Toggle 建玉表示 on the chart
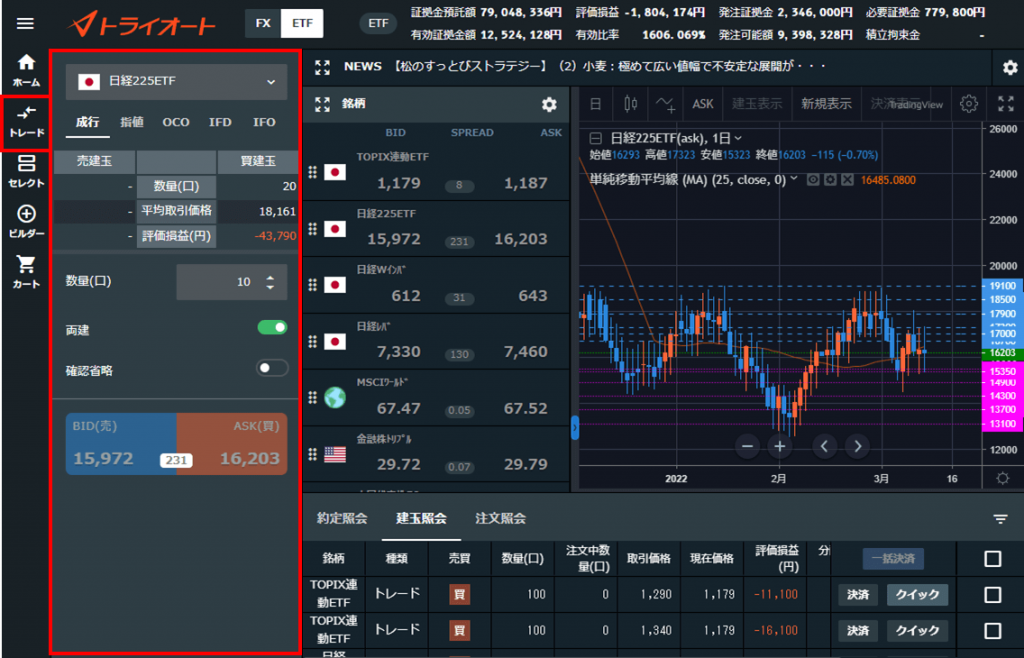1024x658 pixels. (757, 104)
